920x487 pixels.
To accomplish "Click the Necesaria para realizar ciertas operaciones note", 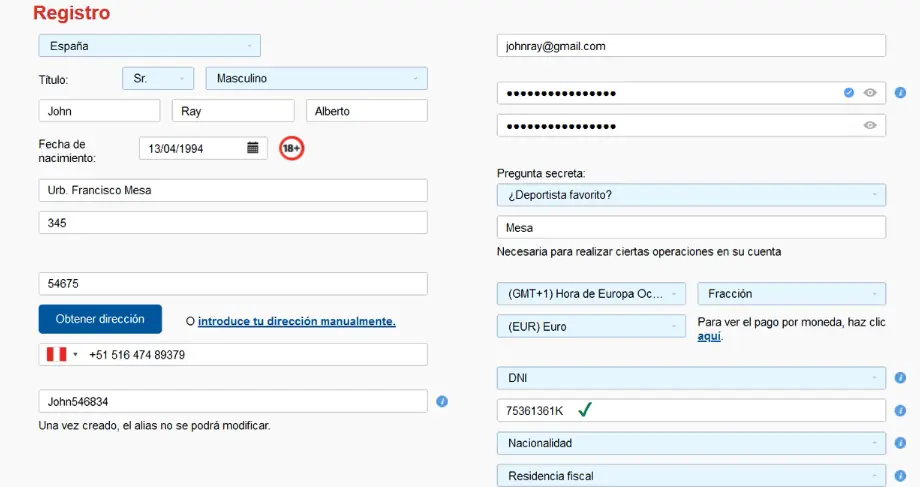I will click(639, 252).
